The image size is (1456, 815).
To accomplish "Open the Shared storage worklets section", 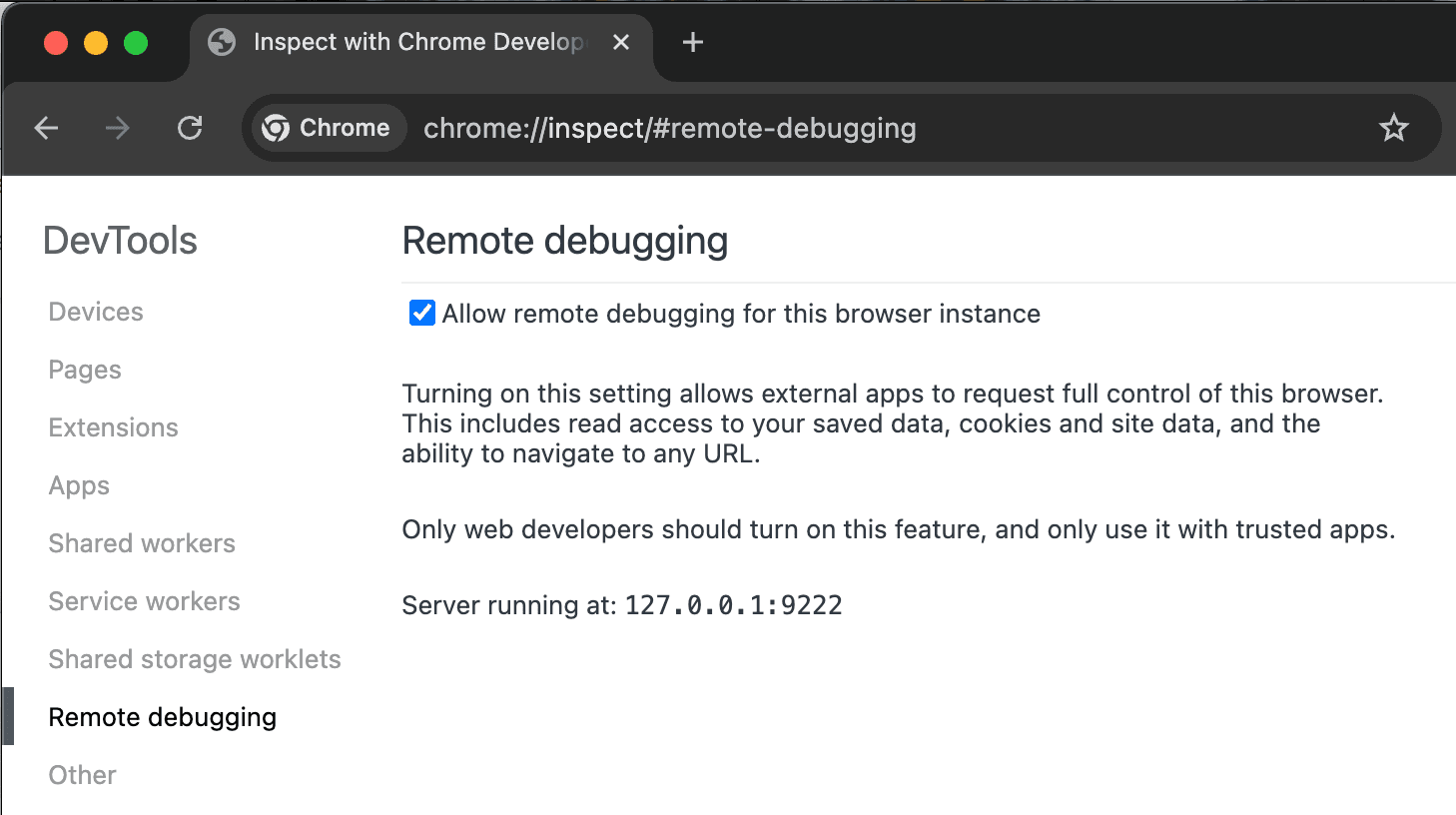I will click(195, 658).
